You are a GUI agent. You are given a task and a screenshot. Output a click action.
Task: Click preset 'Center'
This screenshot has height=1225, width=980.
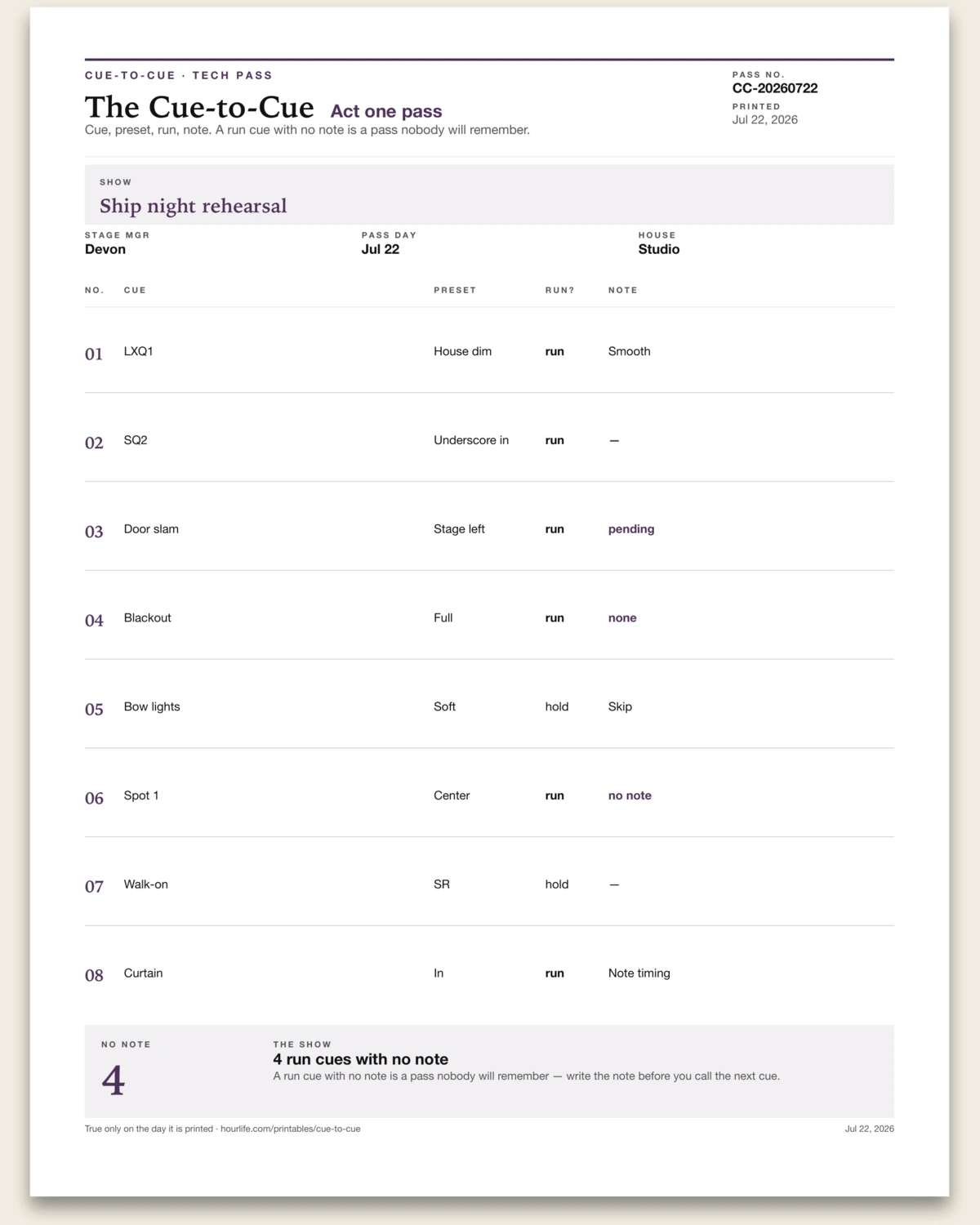coord(452,795)
